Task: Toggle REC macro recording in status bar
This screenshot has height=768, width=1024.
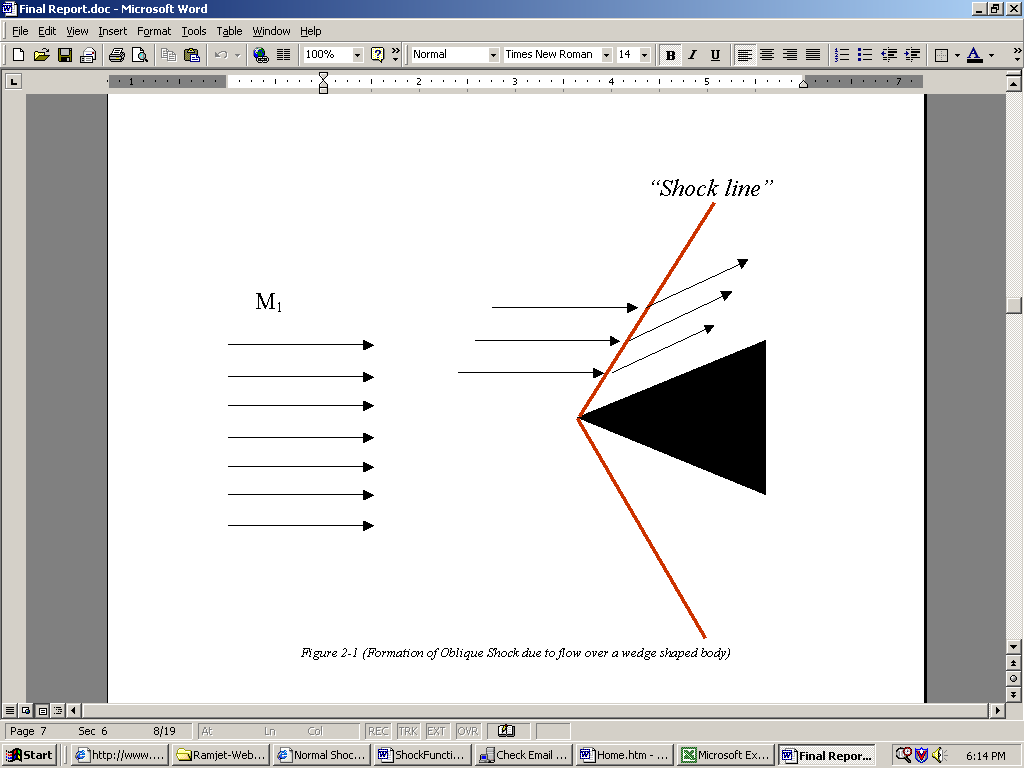Action: (378, 731)
